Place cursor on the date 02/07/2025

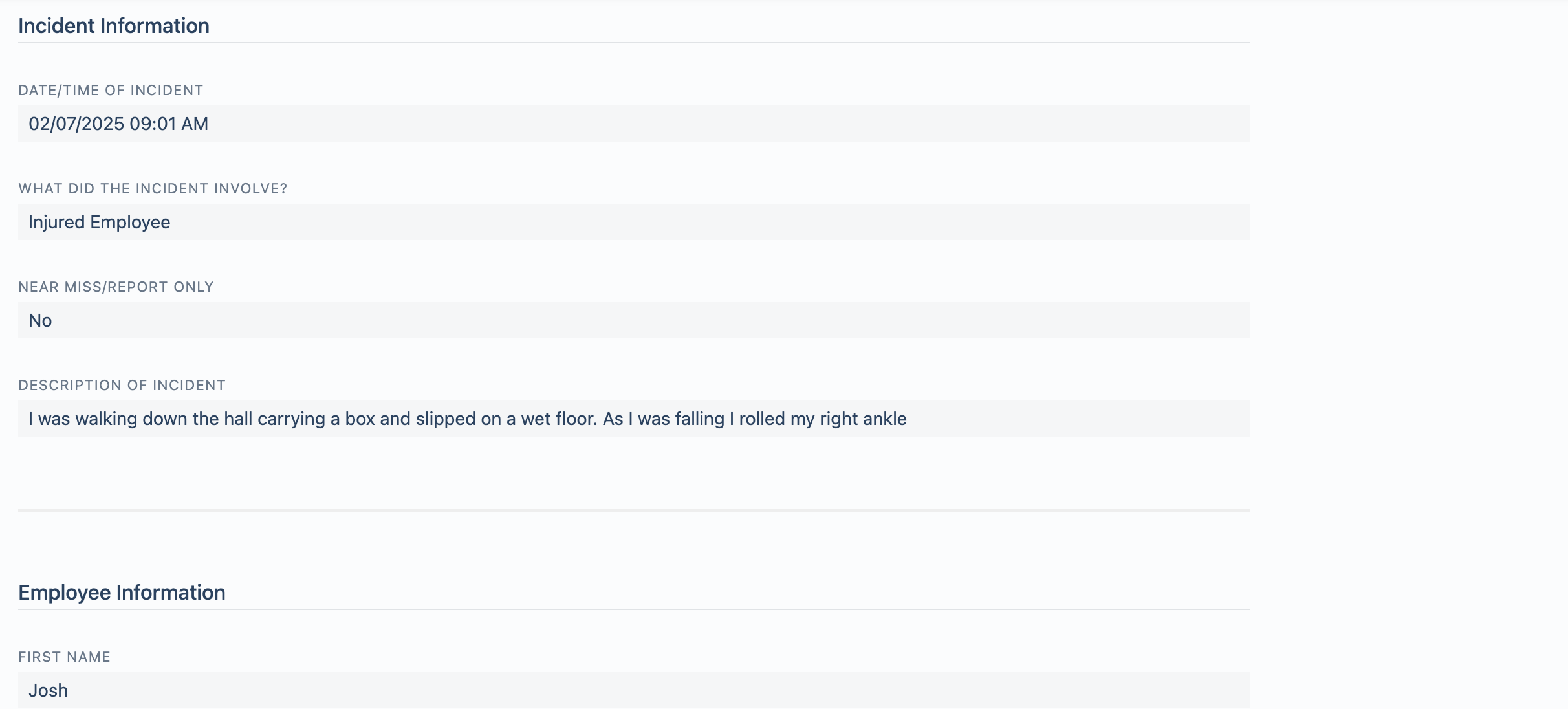[76, 124]
